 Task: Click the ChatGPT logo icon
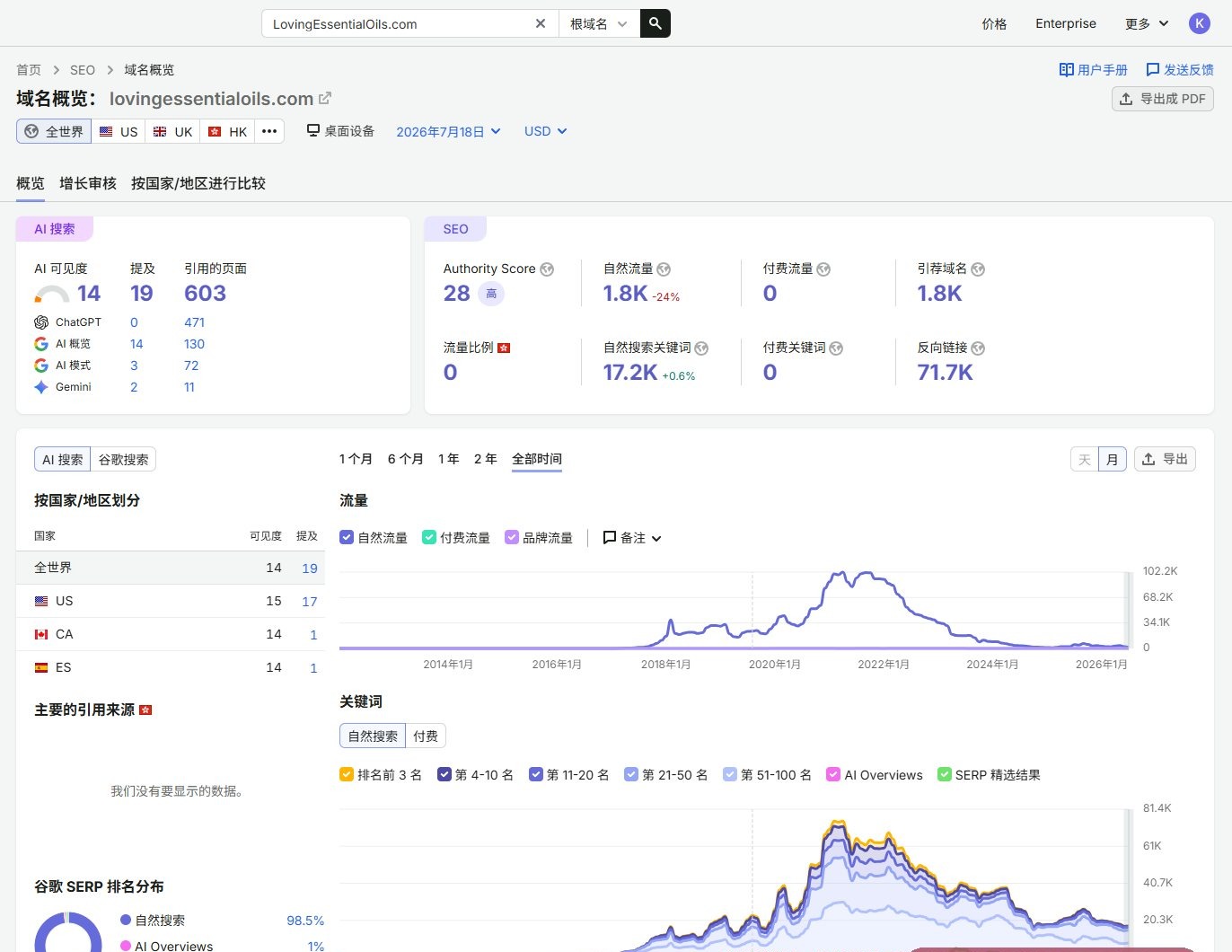click(41, 322)
